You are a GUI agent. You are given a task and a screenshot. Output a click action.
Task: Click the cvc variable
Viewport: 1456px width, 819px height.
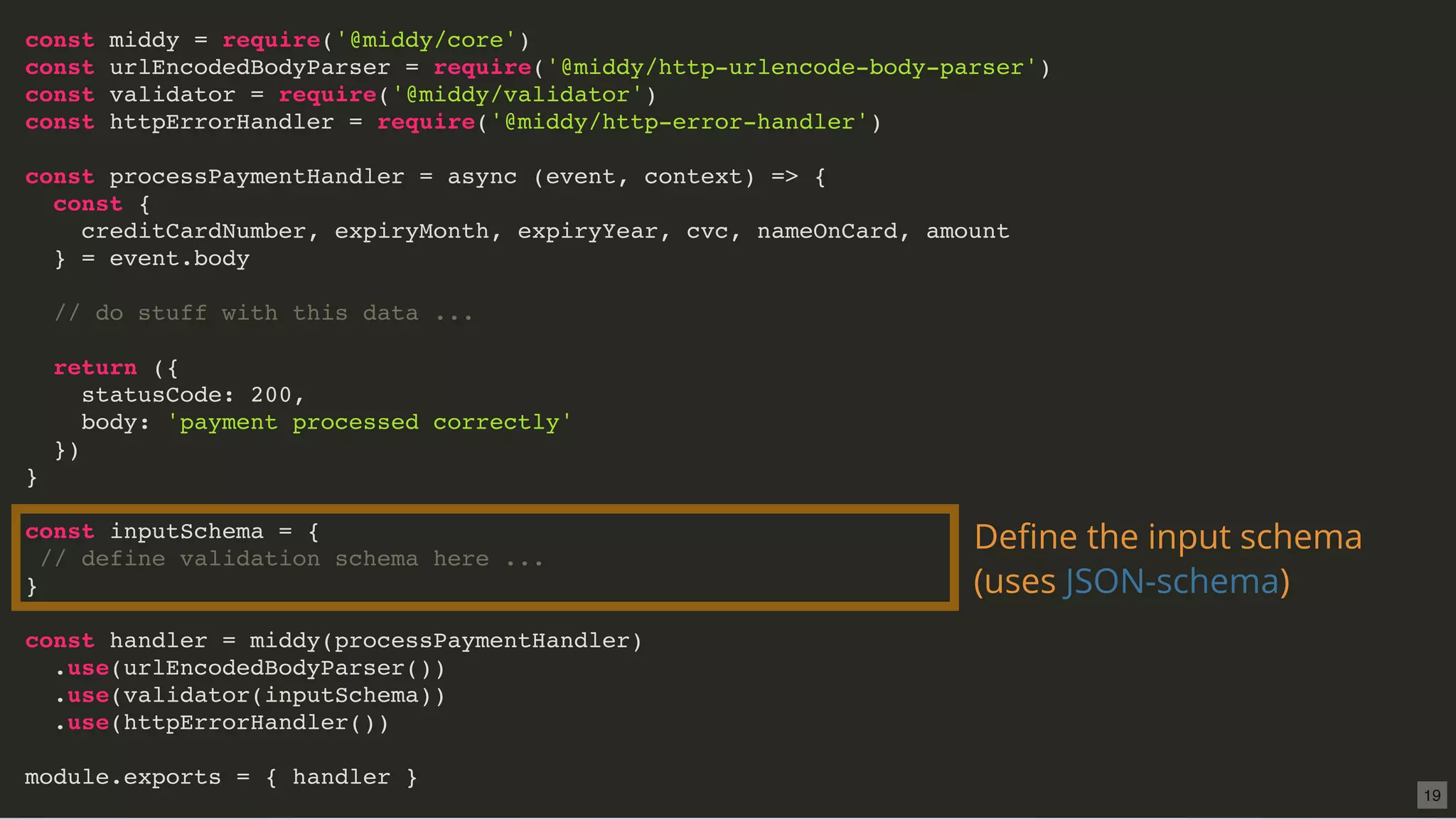tap(707, 232)
